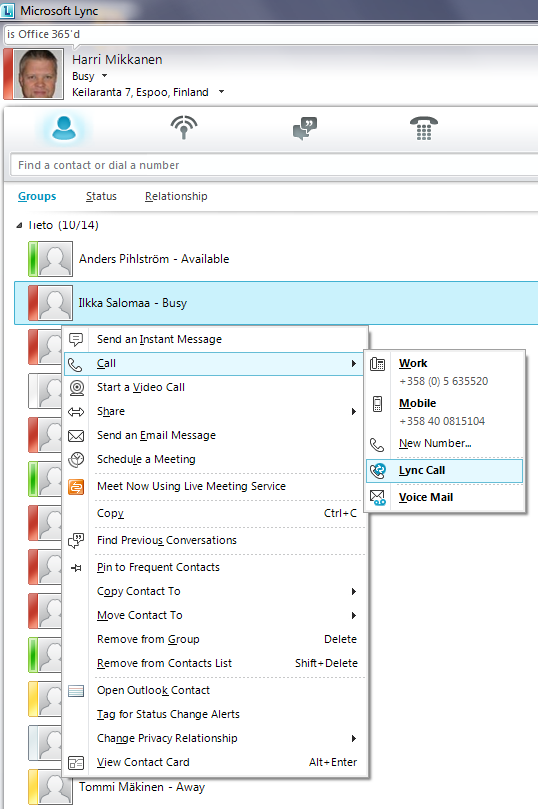This screenshot has width=538, height=809.
Task: Click the 'Find a contact or dial a number' box
Action: (274, 165)
